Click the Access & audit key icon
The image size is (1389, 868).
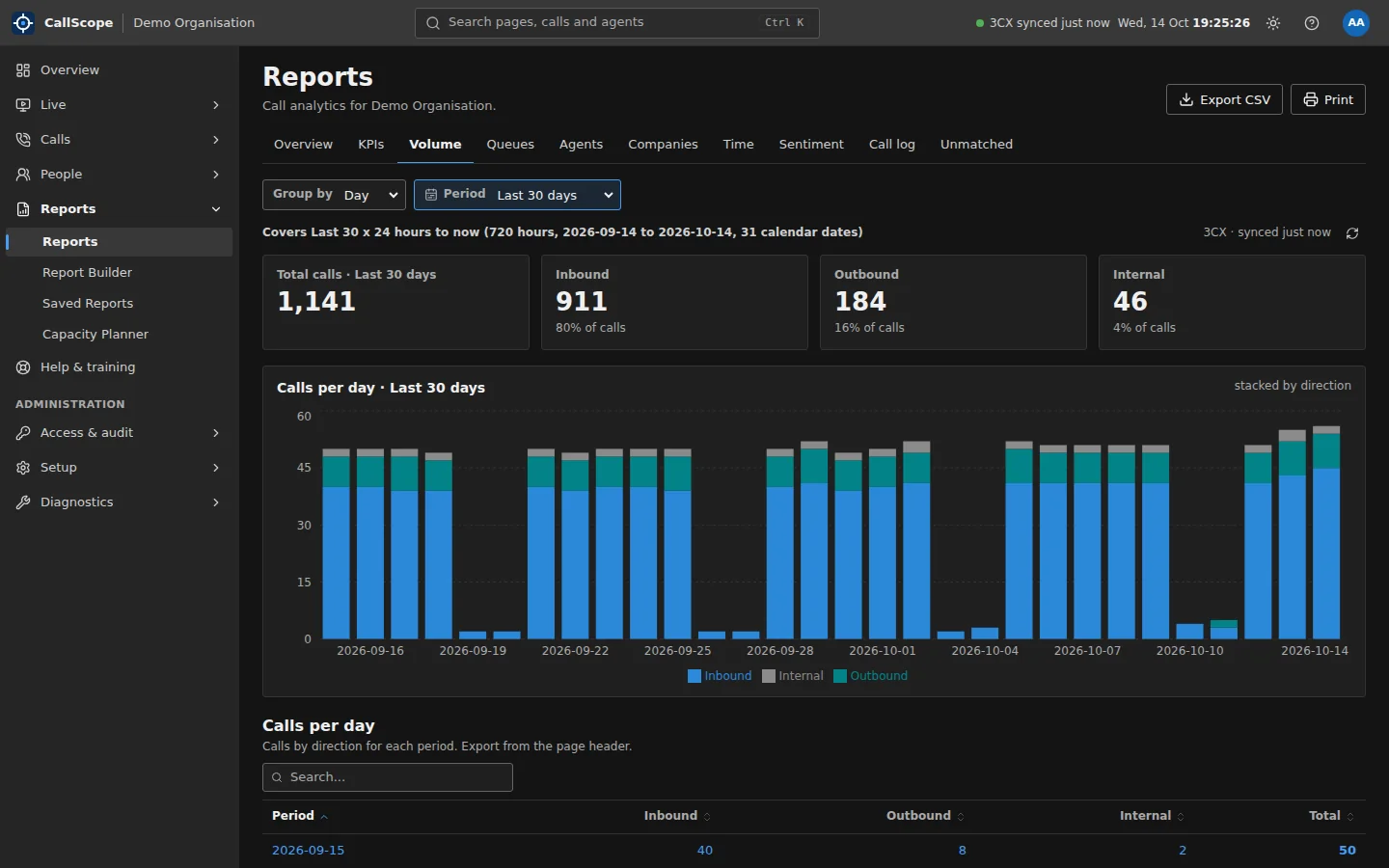[23, 433]
